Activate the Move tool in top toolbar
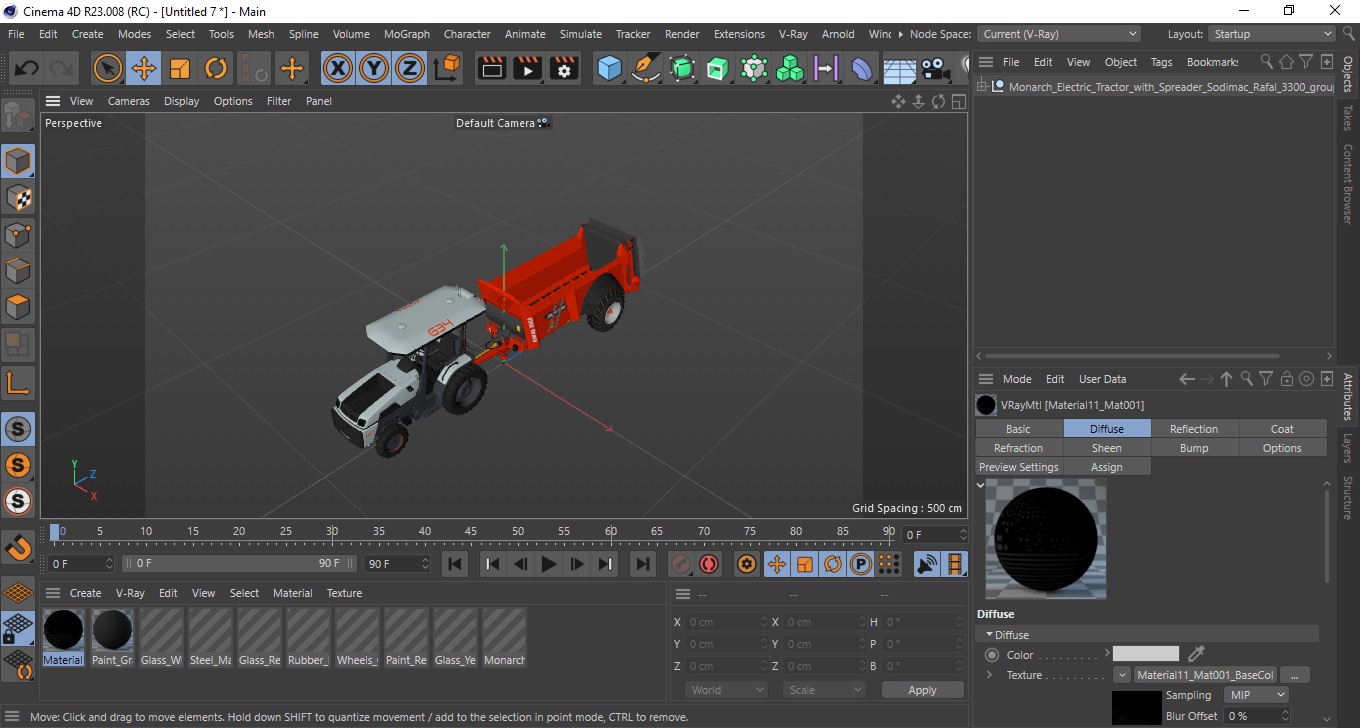Screen dimensions: 1360x728 (x=144, y=69)
